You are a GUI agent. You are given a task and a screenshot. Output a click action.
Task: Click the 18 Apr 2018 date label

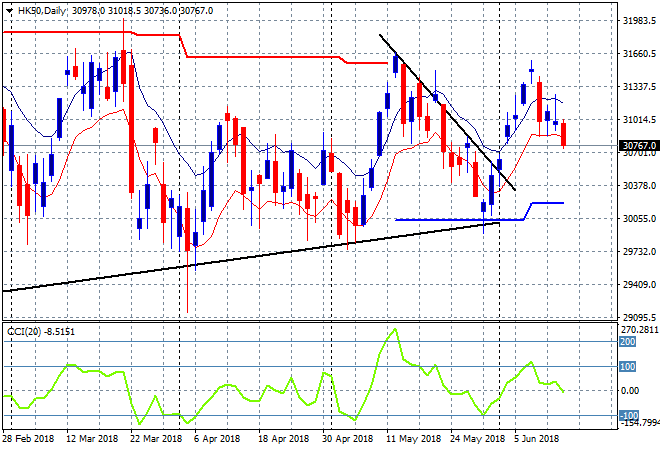[x=284, y=439]
